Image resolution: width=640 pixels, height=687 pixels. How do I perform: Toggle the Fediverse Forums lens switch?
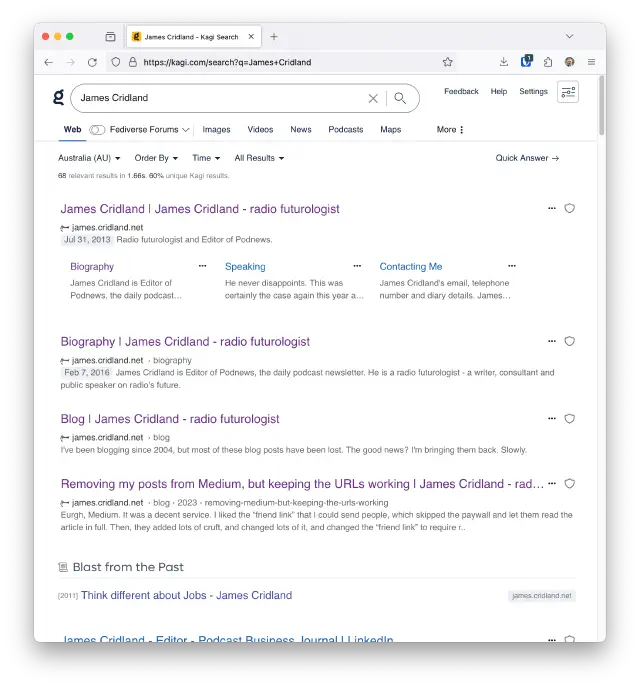97,130
